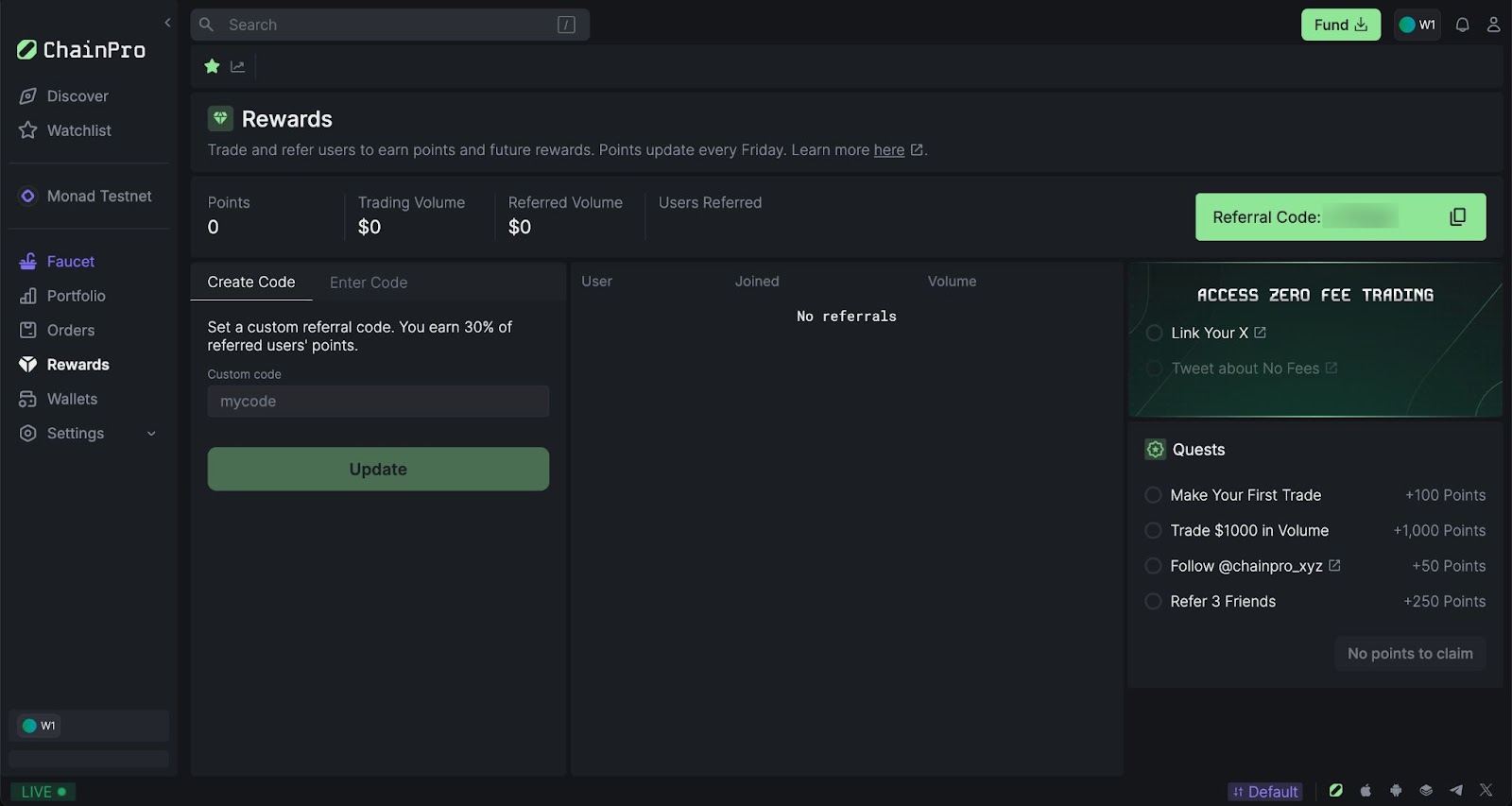Viewport: 1512px width, 806px height.
Task: Open the Link Your X external link
Action: point(1260,333)
